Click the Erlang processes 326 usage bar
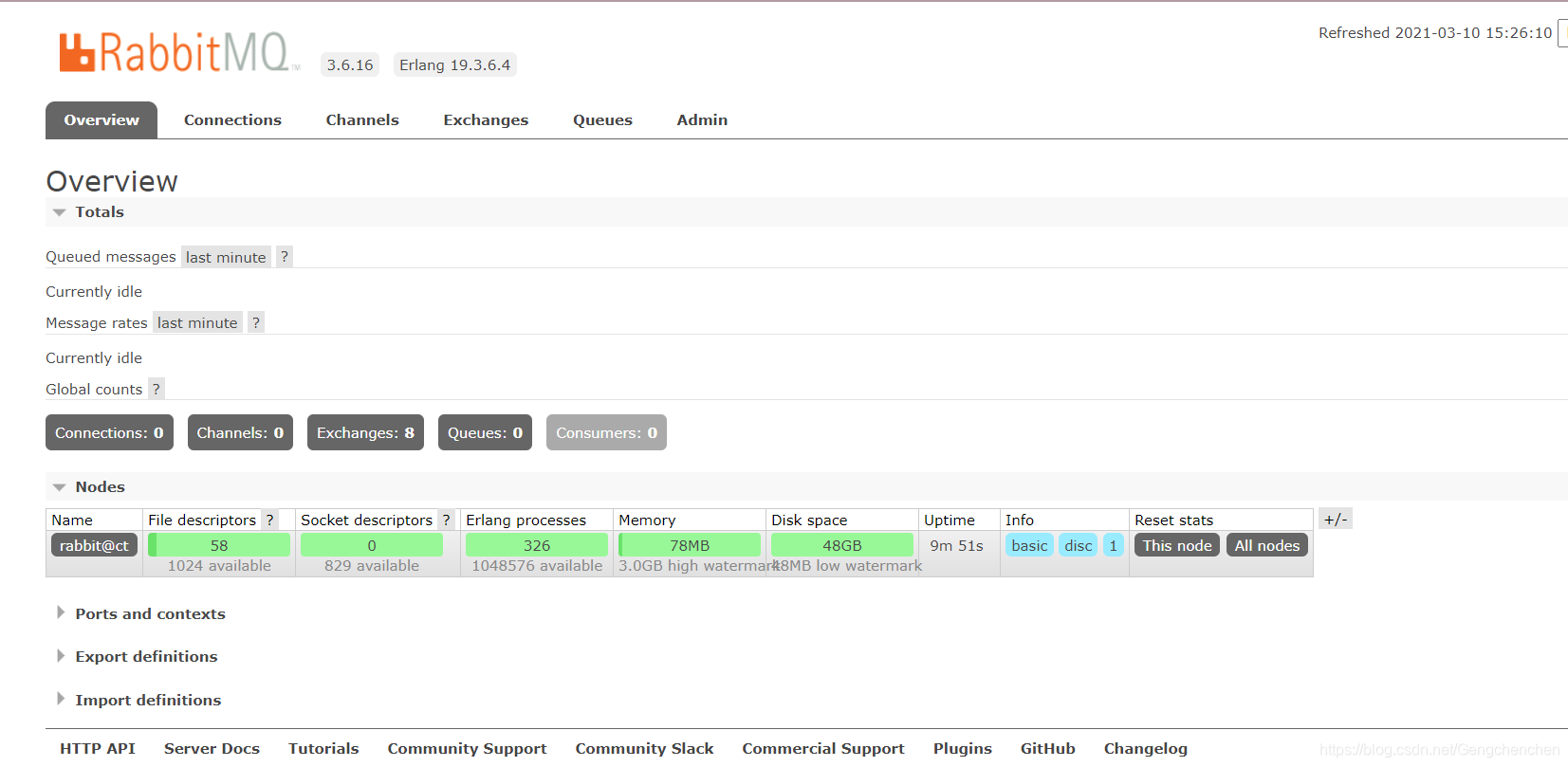This screenshot has width=1568, height=767. point(537,545)
